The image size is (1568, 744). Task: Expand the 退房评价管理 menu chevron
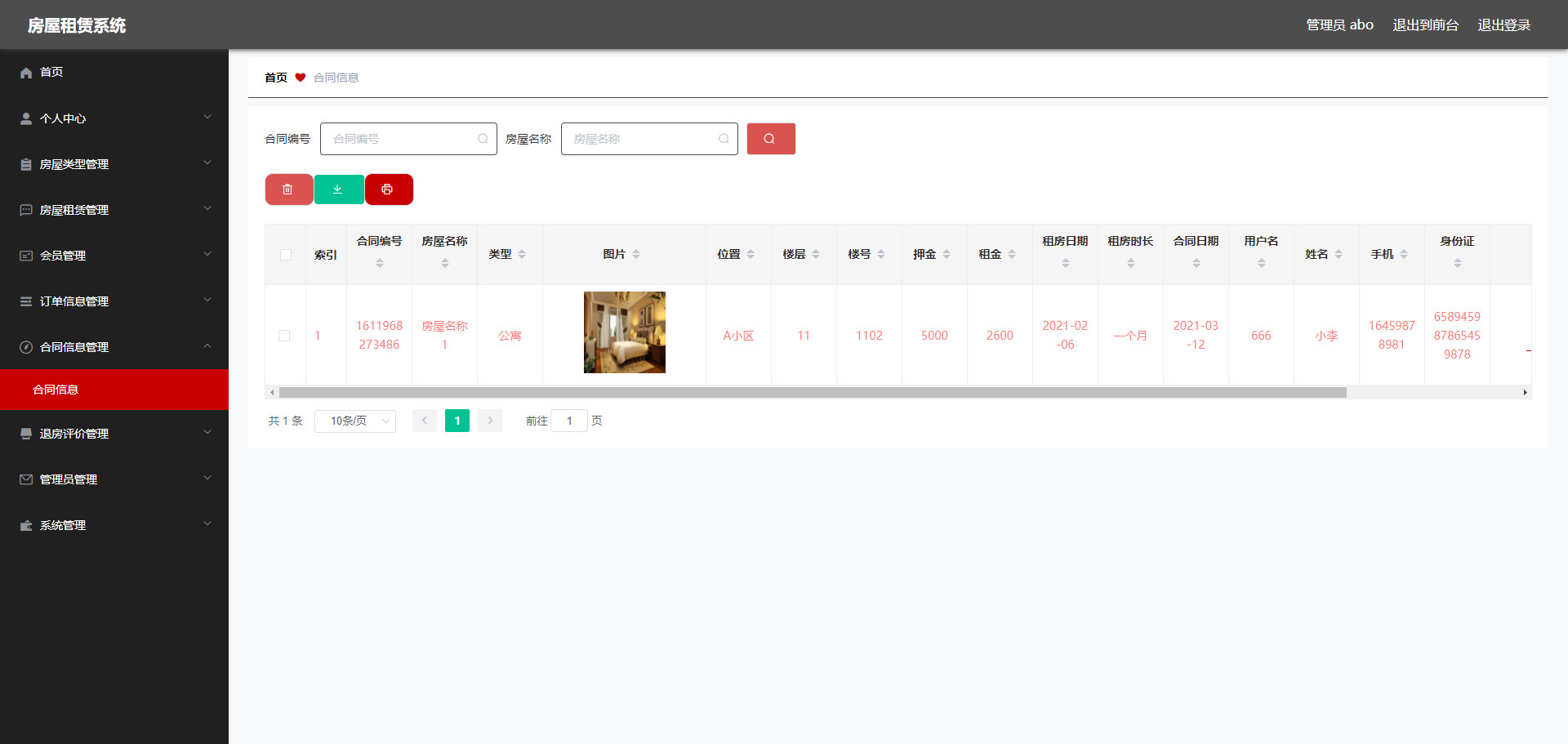tap(207, 432)
